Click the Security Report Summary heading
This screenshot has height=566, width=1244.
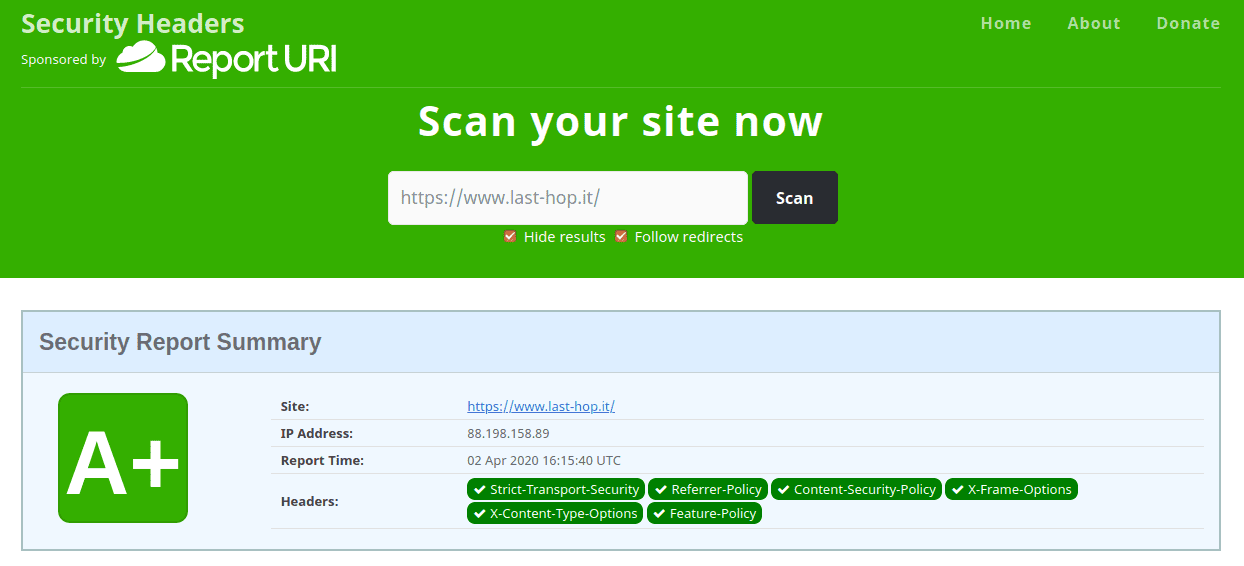coord(180,342)
